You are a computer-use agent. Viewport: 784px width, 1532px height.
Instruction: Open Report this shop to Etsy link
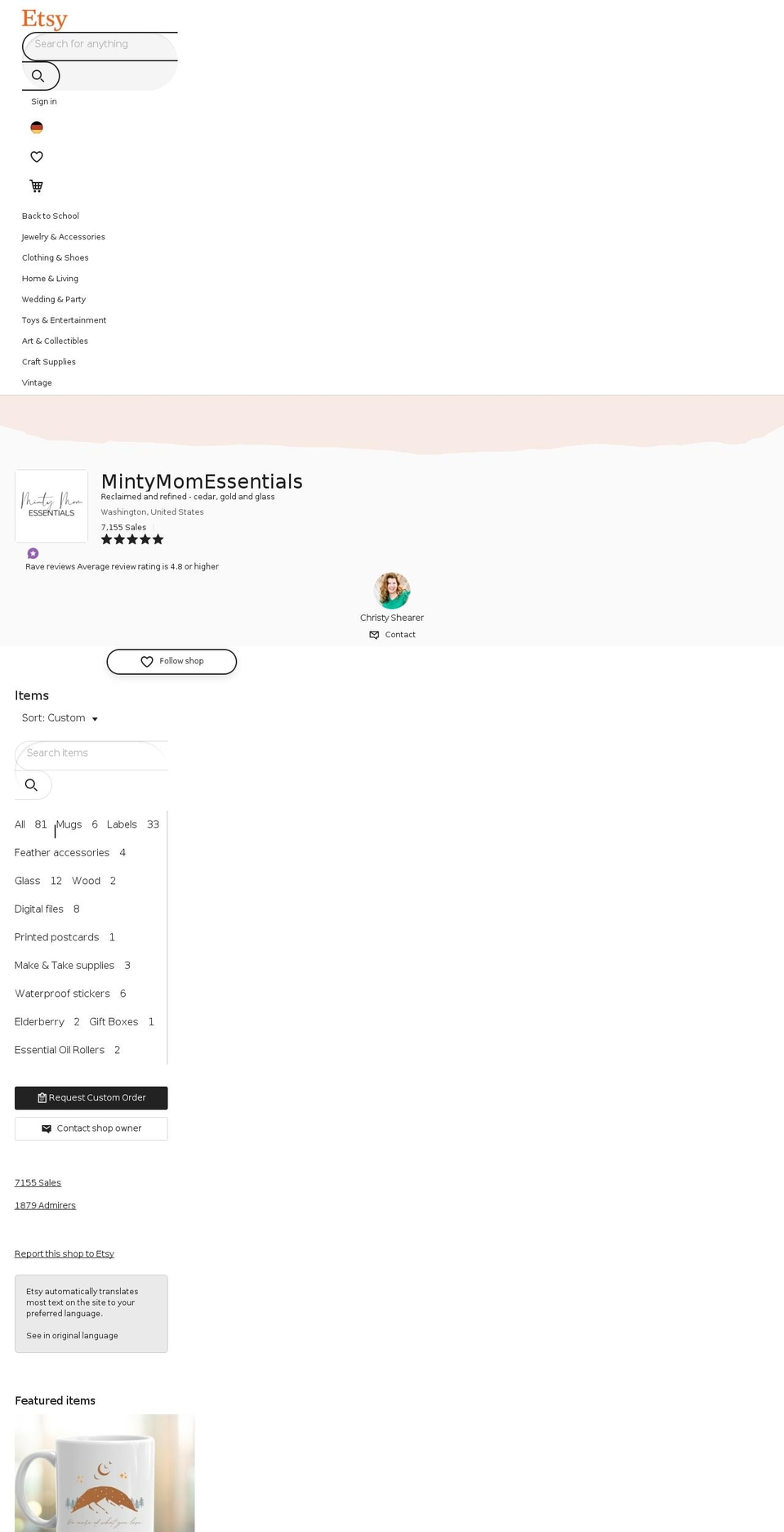pyautogui.click(x=64, y=1253)
